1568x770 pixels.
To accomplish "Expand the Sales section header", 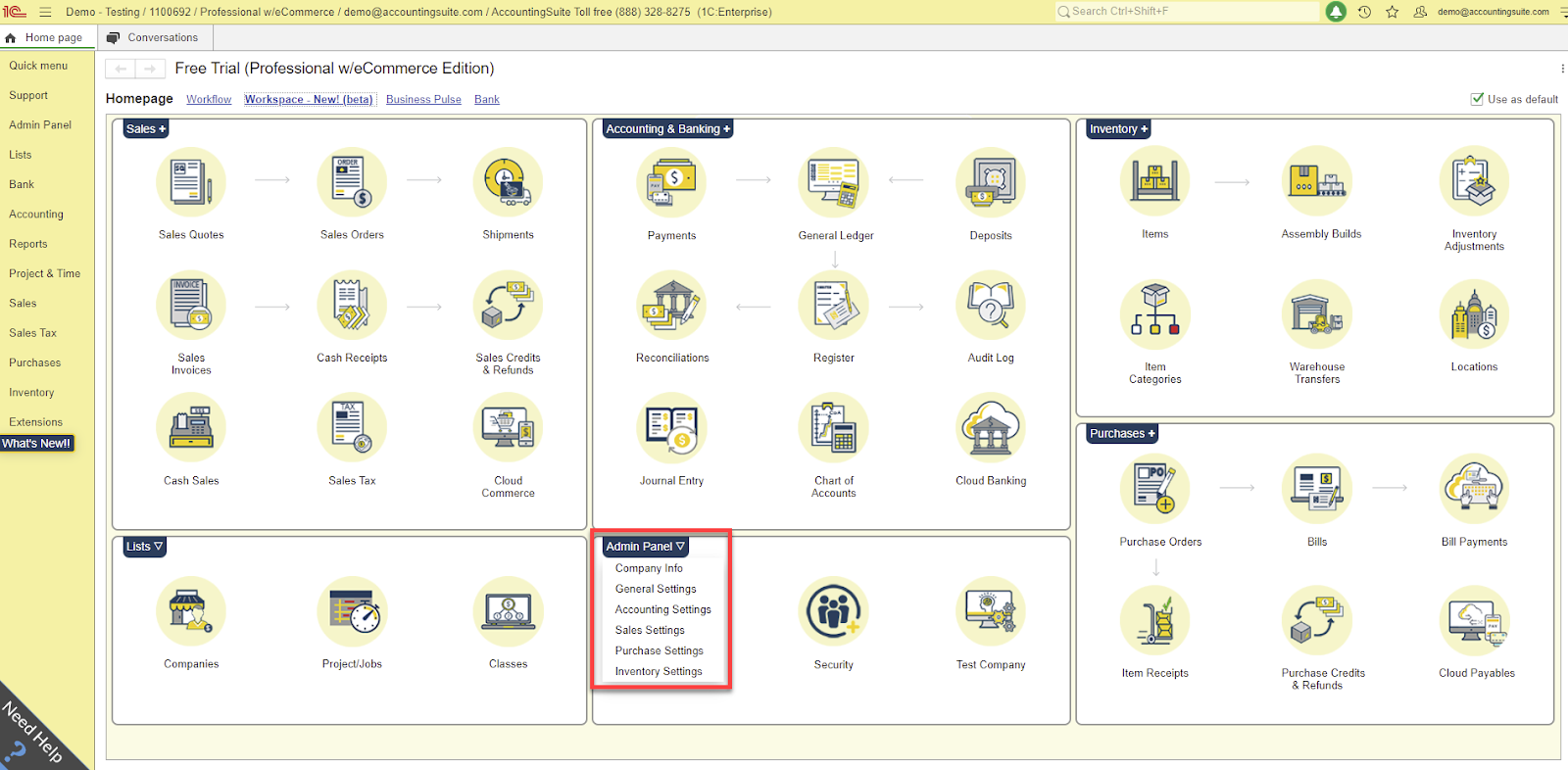I will click(146, 128).
